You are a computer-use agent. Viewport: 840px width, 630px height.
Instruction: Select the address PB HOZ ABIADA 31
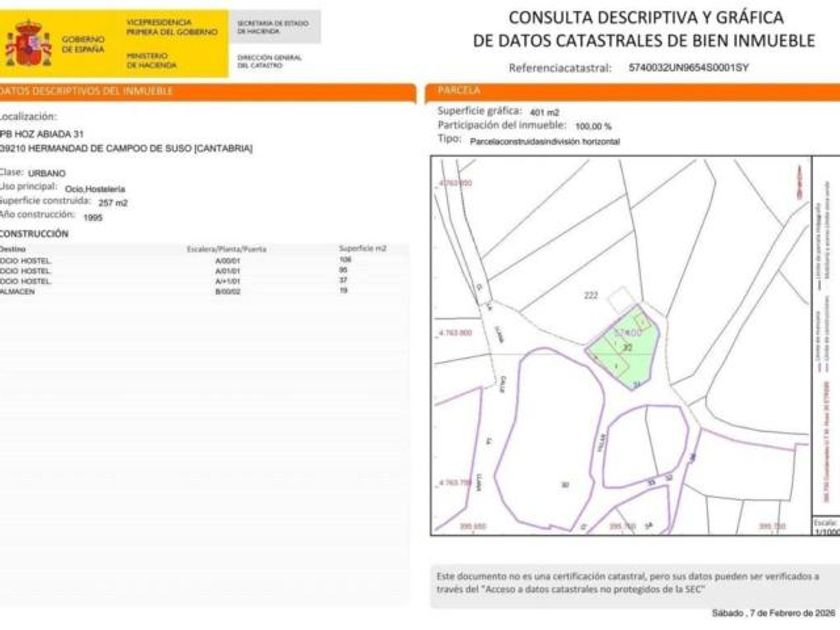[42, 134]
